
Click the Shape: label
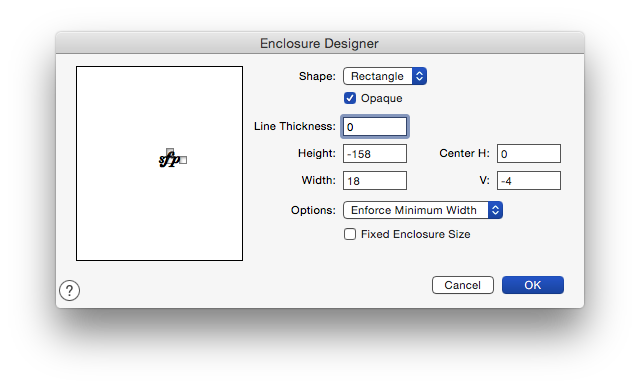tap(317, 76)
